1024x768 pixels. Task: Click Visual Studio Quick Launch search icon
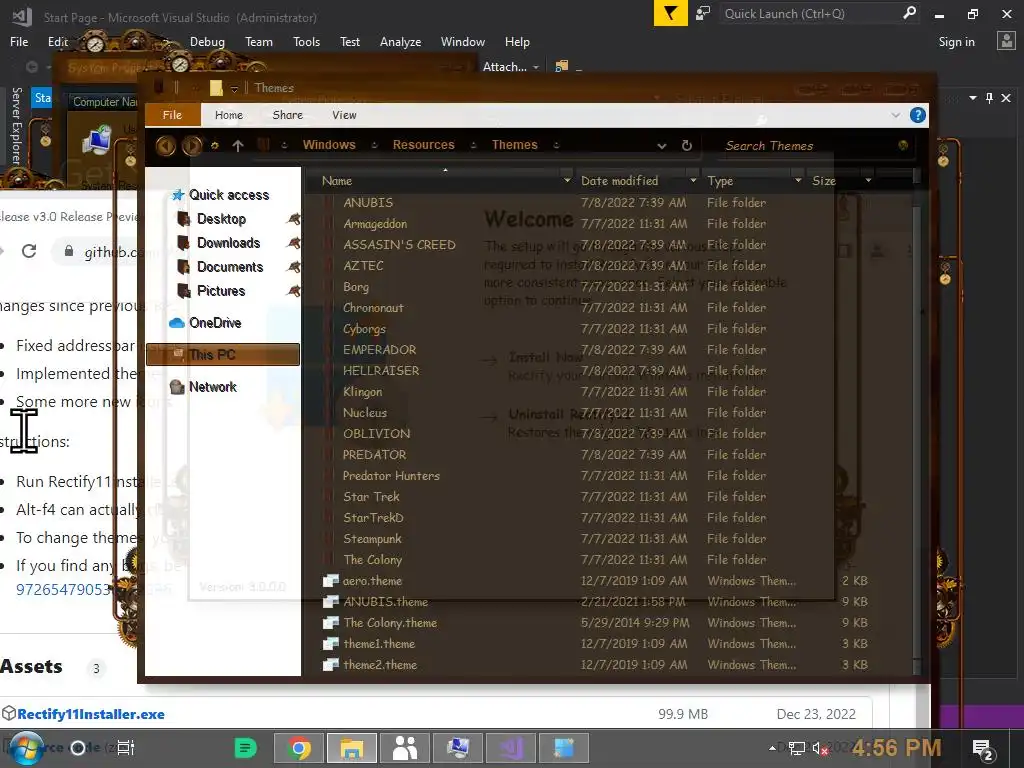pyautogui.click(x=909, y=13)
